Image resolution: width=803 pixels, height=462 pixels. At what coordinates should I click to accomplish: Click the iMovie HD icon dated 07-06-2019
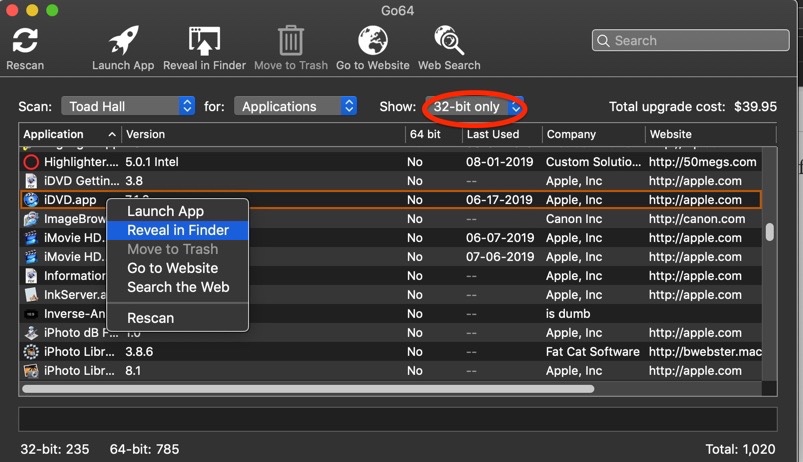click(31, 257)
